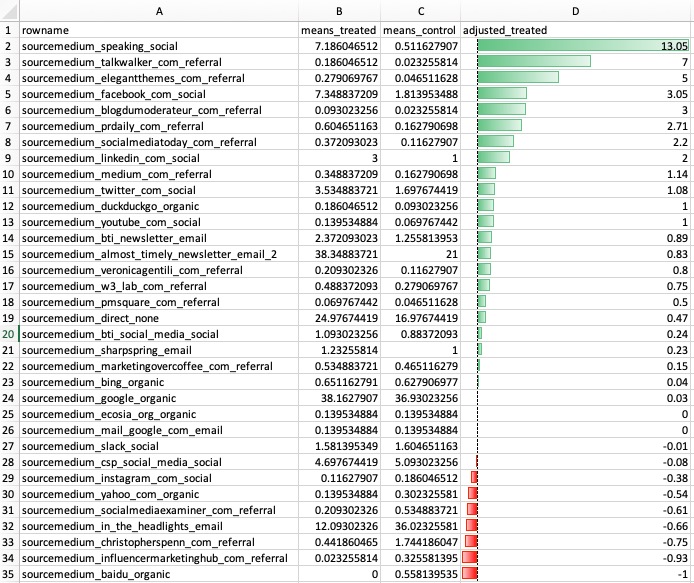This screenshot has width=694, height=583.
Task: Select row 1 header
Action: 9,30
